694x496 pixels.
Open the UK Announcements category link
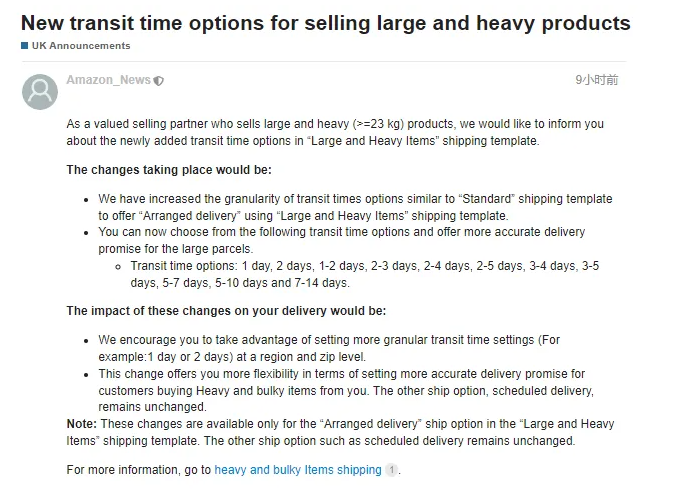point(81,46)
